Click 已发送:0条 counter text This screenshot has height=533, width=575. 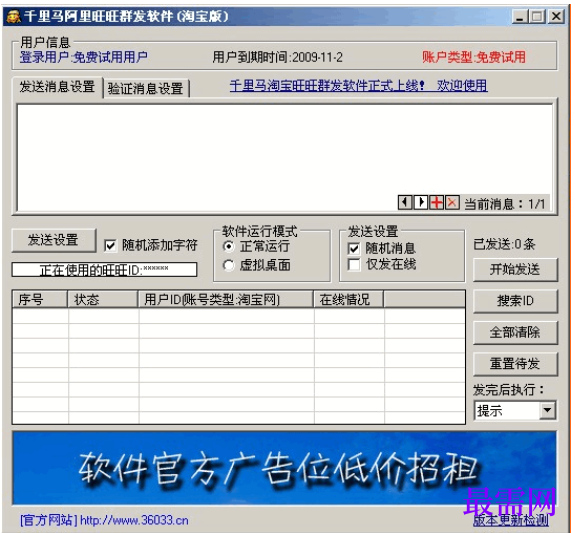tap(504, 244)
